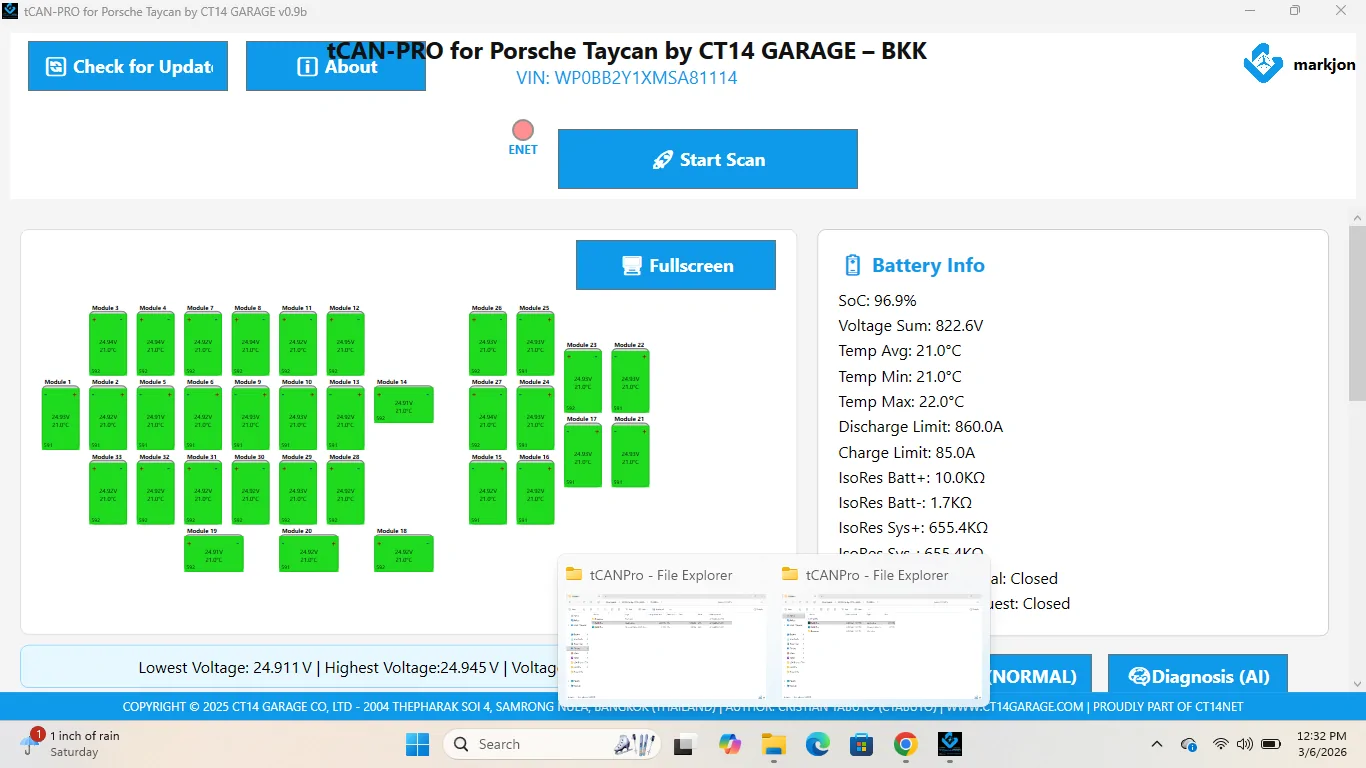Click the IsoRes Batt+: 10.0KΩ value
This screenshot has width=1366, height=768.
click(912, 477)
